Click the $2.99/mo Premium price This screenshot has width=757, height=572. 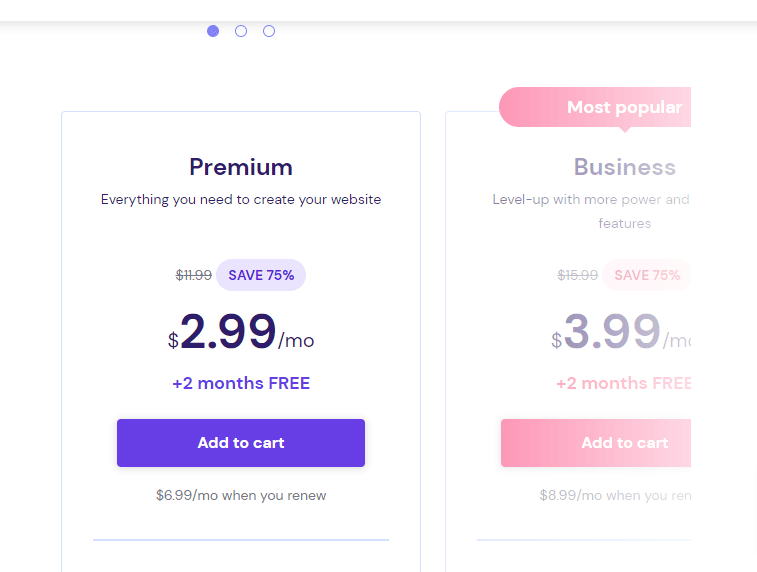pyautogui.click(x=241, y=332)
